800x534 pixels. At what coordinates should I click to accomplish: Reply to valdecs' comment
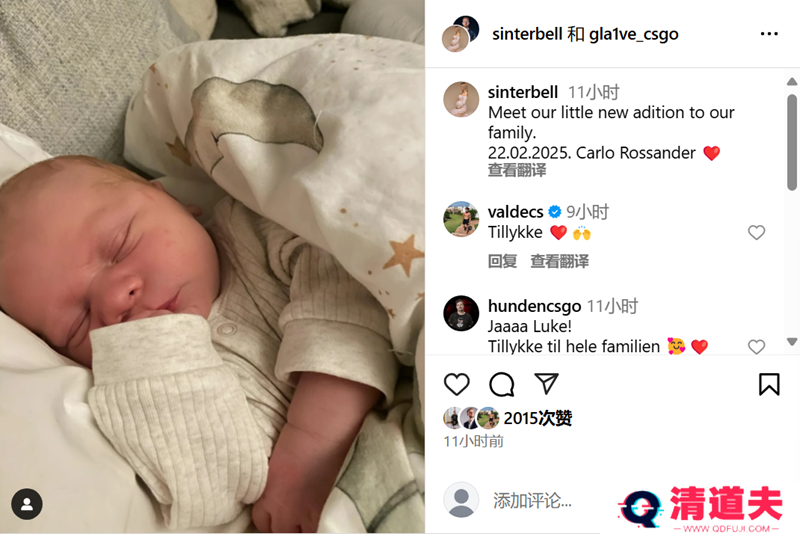point(503,261)
